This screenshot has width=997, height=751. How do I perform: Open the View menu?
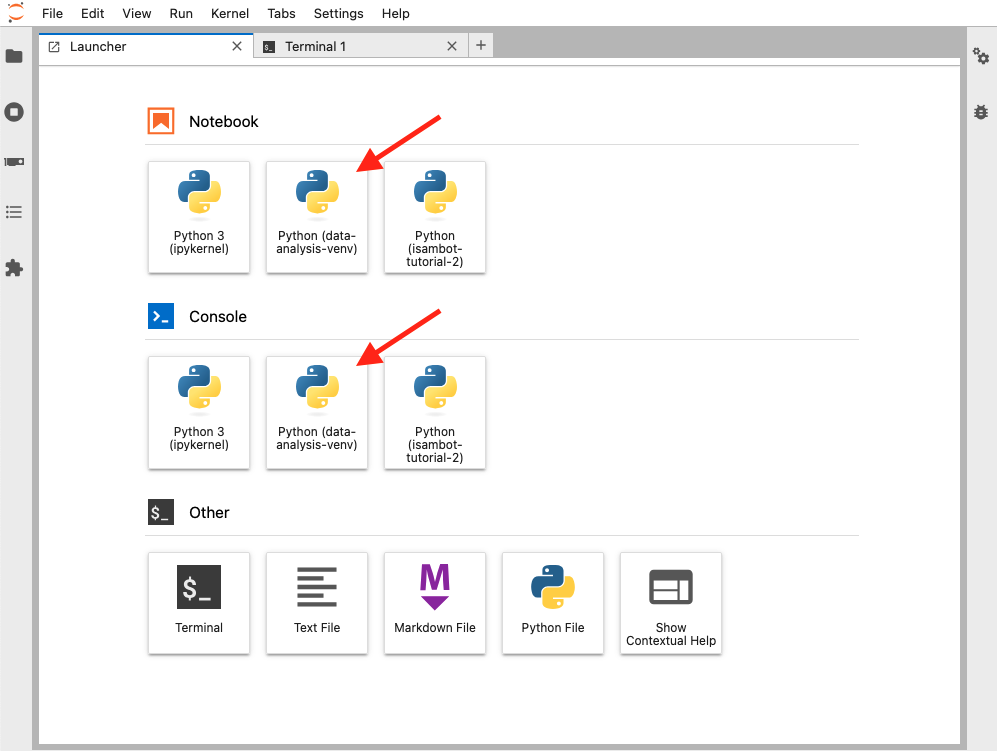point(137,13)
